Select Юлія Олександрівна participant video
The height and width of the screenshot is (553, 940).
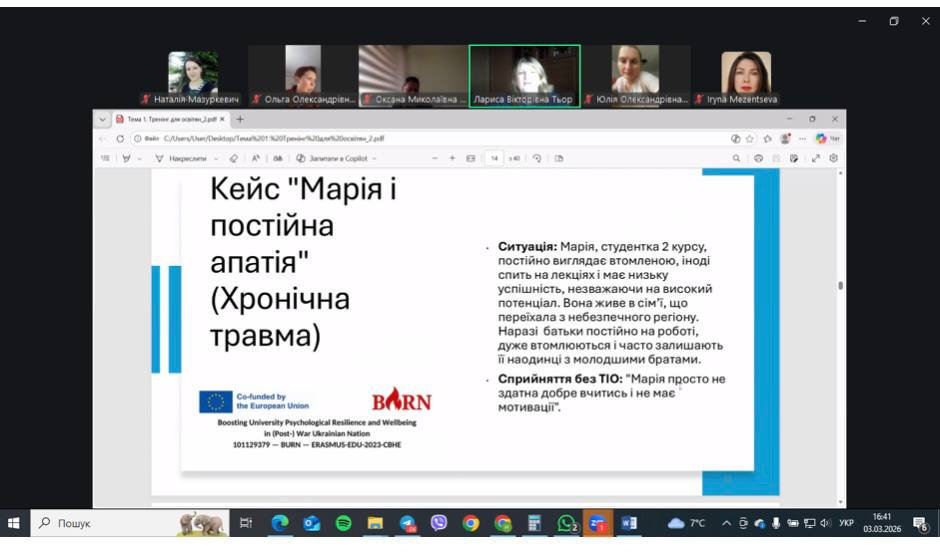[x=636, y=76]
